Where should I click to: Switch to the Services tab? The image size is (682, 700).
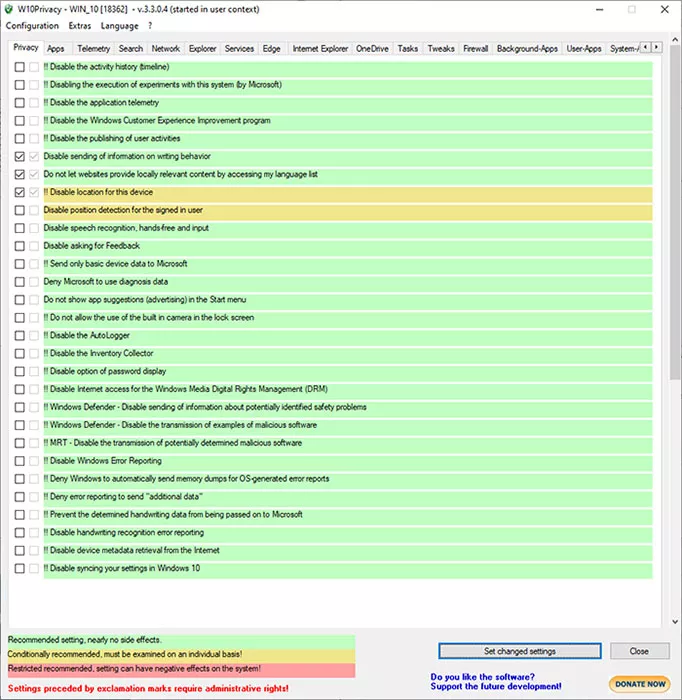[239, 49]
